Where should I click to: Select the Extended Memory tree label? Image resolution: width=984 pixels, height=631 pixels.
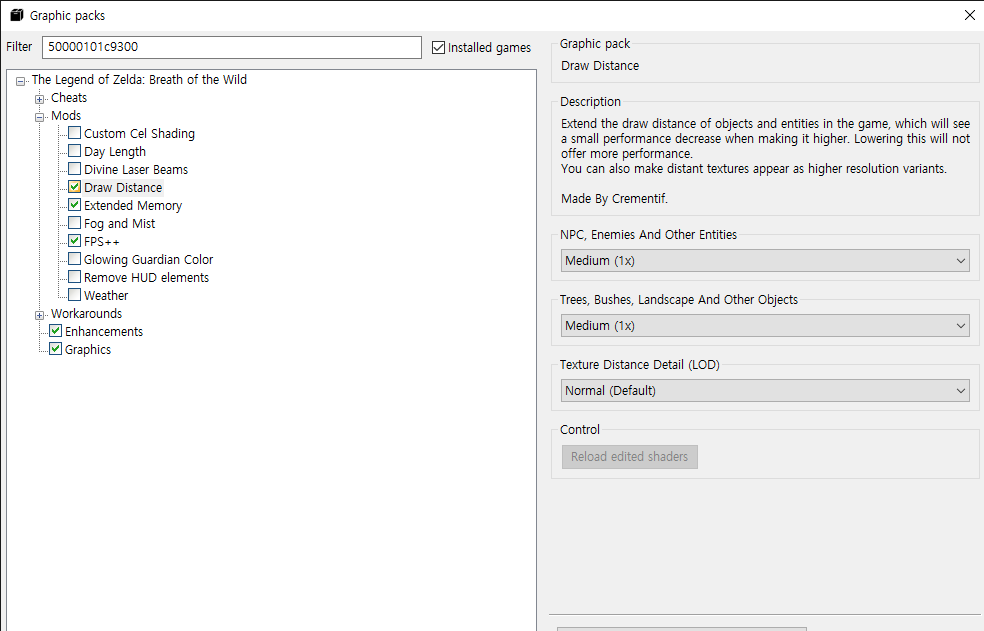tap(133, 206)
